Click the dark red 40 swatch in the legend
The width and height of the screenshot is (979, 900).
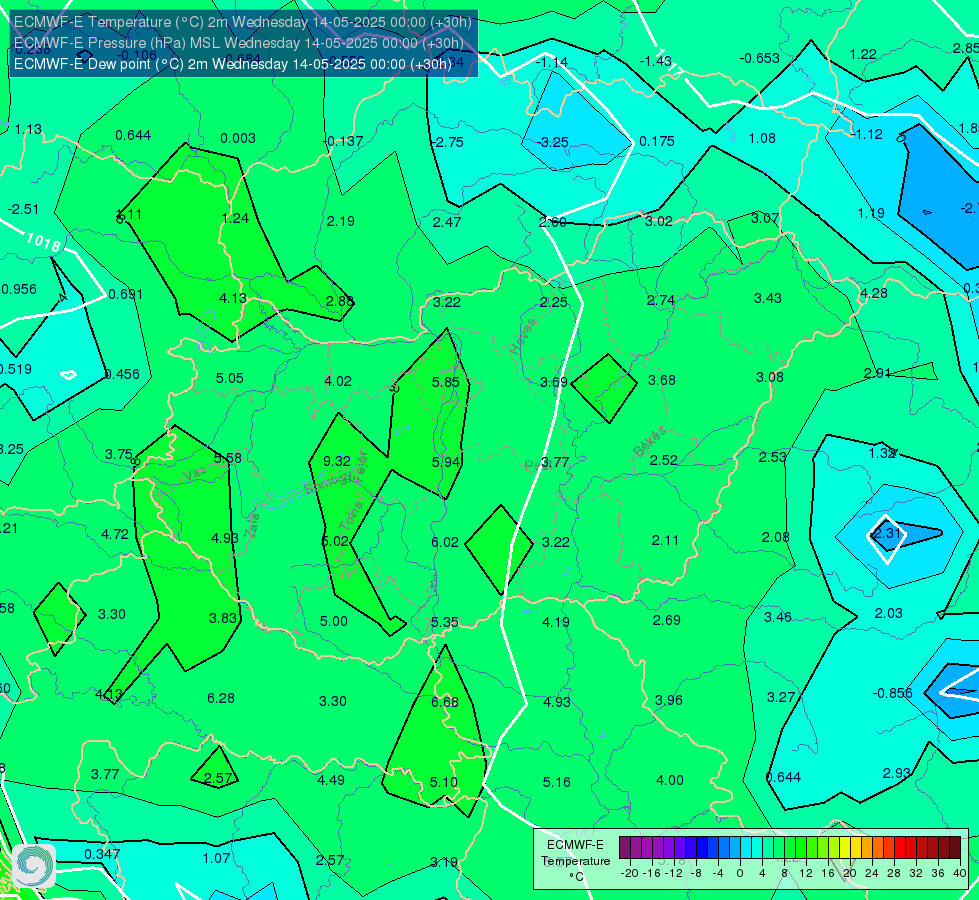click(955, 848)
